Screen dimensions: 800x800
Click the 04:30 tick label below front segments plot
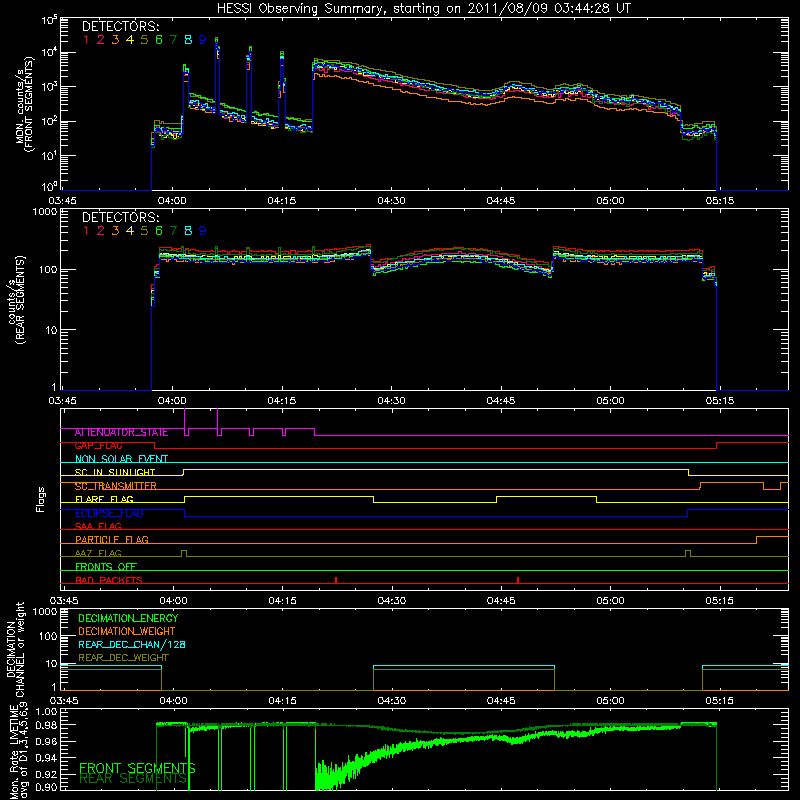click(391, 201)
